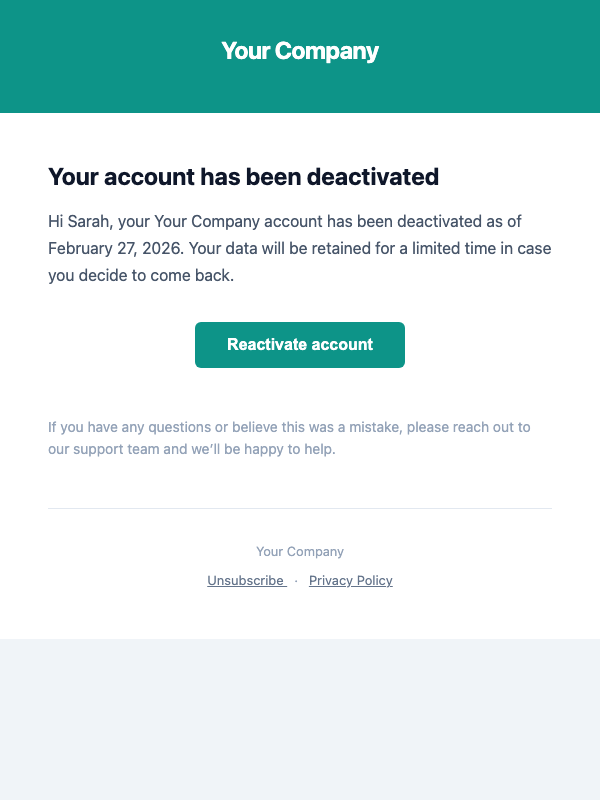Click the Your Company header logo text
Screen dimensions: 600x800
pos(300,50)
